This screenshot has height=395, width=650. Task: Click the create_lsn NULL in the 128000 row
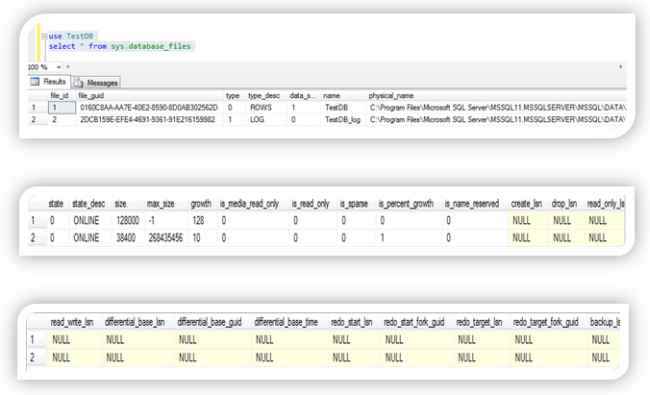521,221
